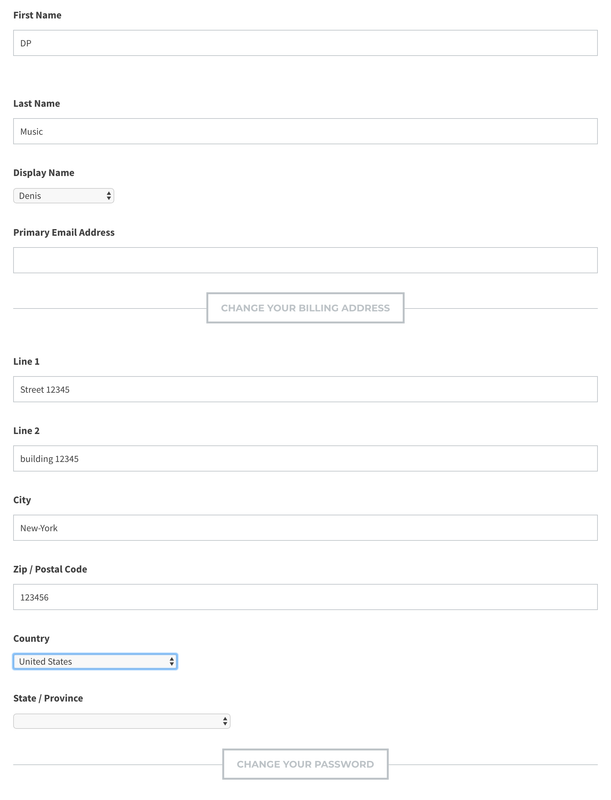This screenshot has height=800, width=611.
Task: Click the 'State / Province' label
Action: tap(48, 698)
